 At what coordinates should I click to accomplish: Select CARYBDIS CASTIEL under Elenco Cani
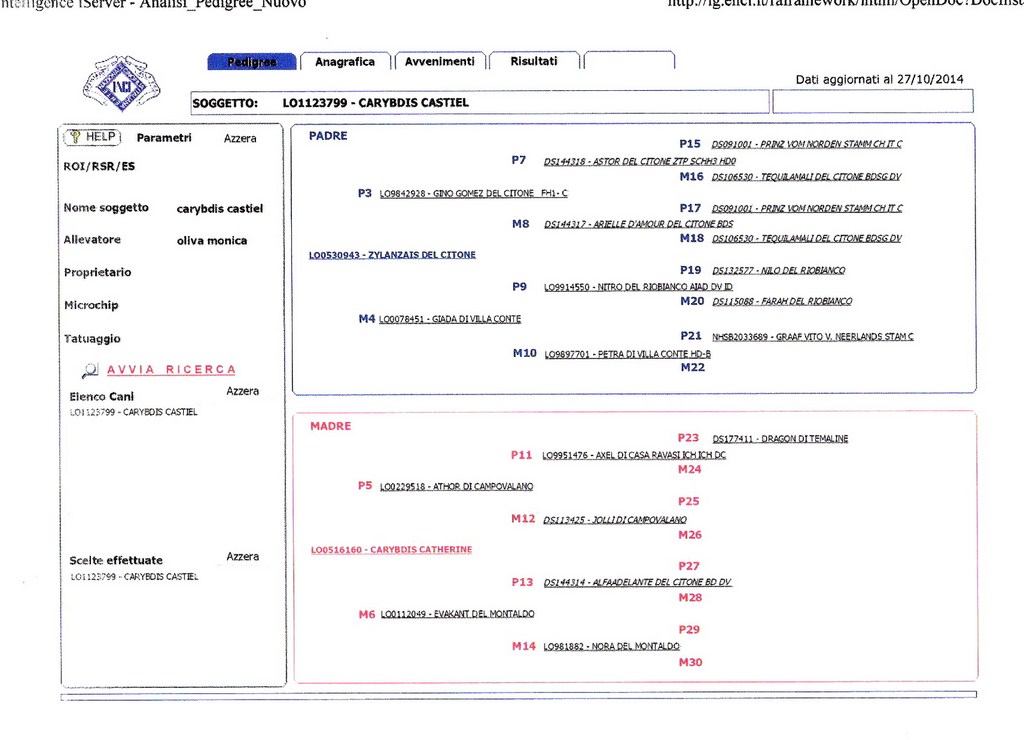pos(133,412)
